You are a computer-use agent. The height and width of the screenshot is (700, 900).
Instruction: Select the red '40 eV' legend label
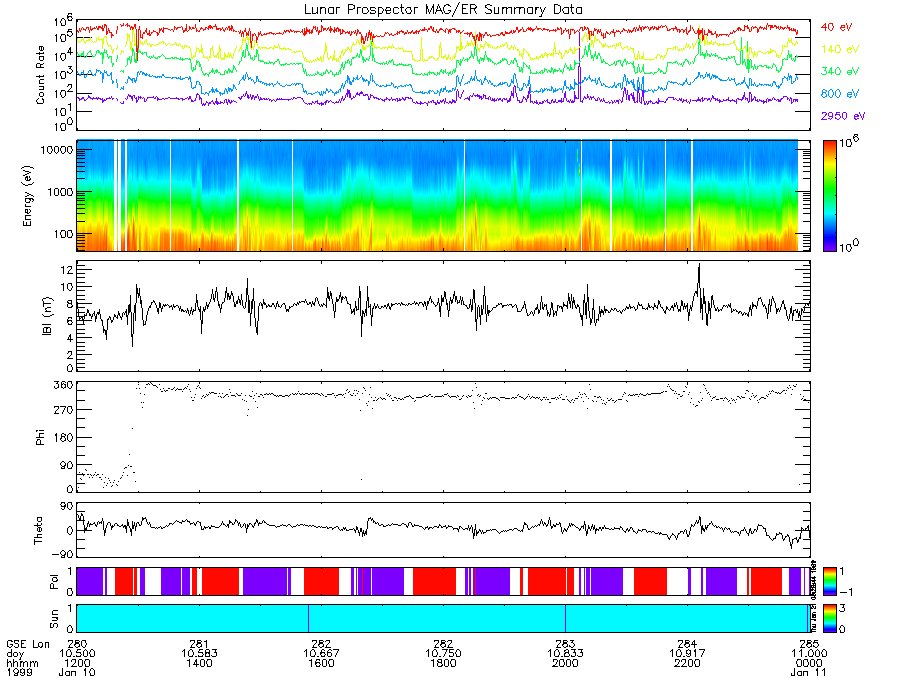(x=836, y=27)
